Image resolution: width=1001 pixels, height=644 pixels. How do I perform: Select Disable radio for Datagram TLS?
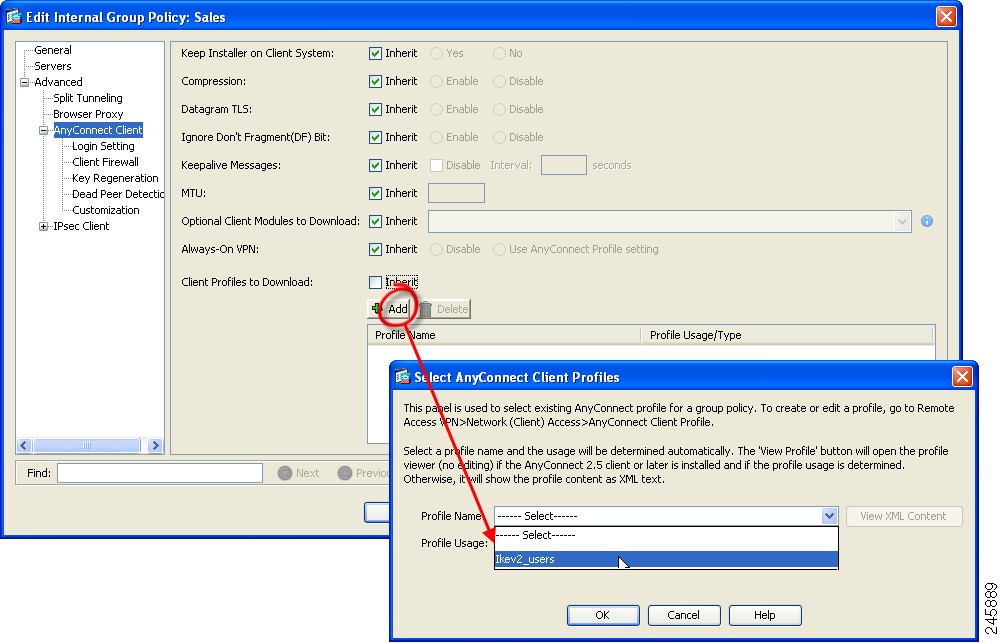499,110
